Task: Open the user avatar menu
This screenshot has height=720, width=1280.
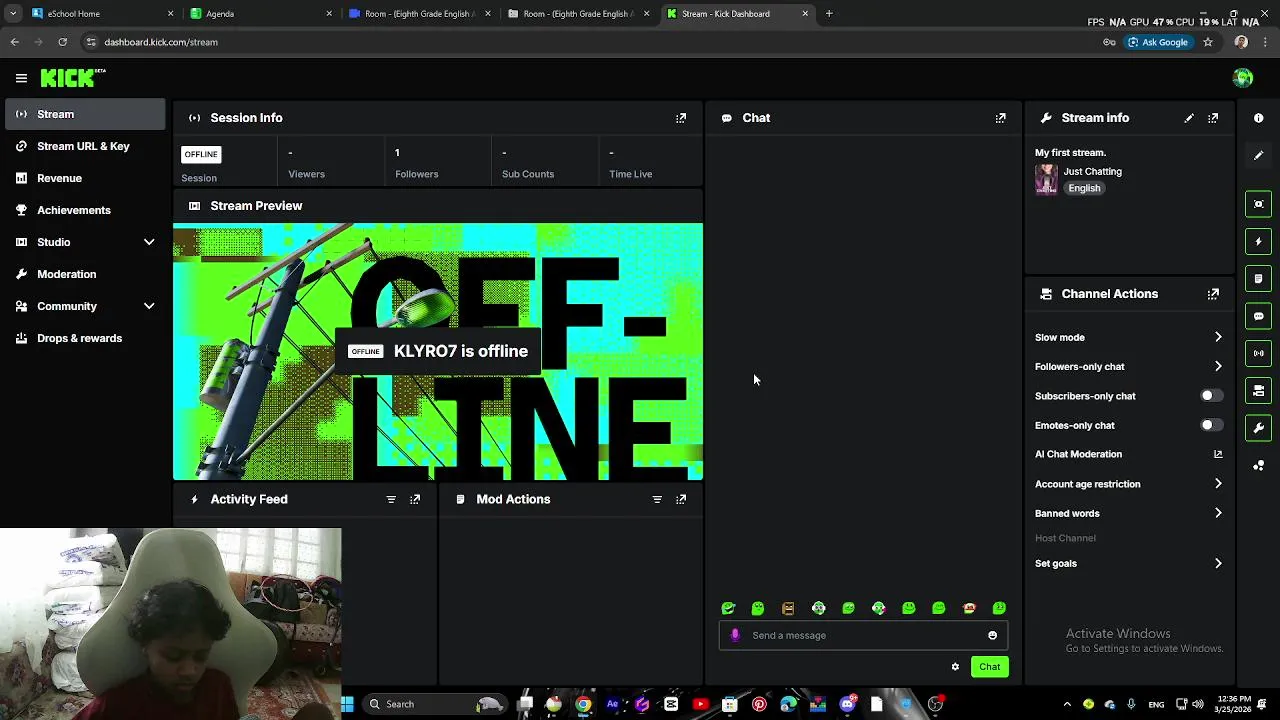Action: coord(1243,78)
